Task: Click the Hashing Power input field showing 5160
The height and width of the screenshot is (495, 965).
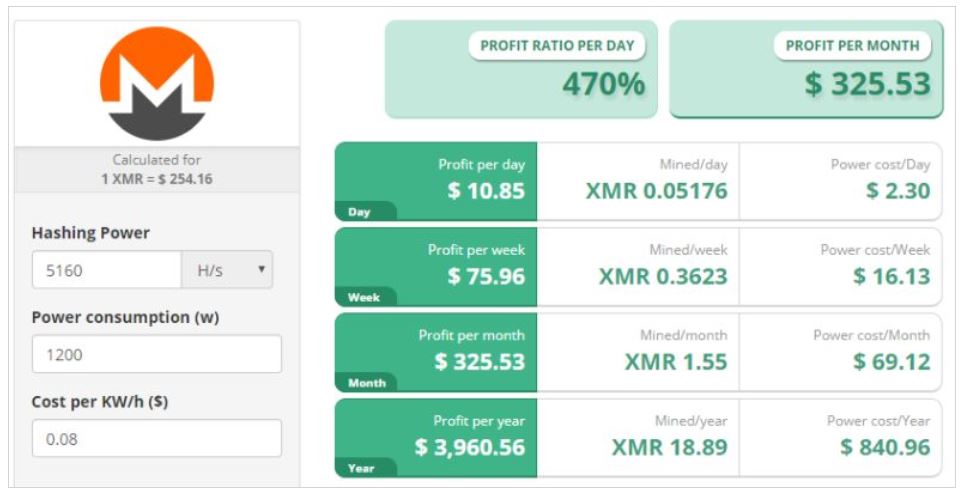Action: pos(107,270)
